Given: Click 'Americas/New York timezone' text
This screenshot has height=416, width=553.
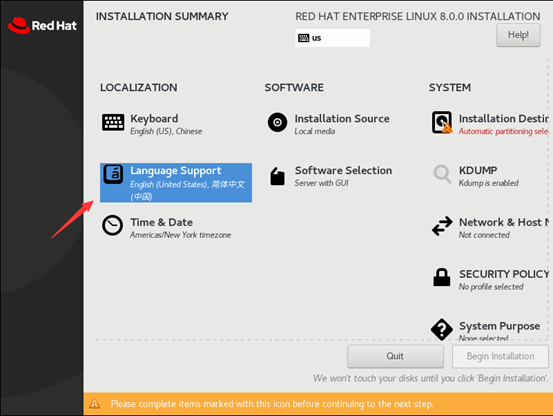Looking at the screenshot, I should pyautogui.click(x=181, y=235).
